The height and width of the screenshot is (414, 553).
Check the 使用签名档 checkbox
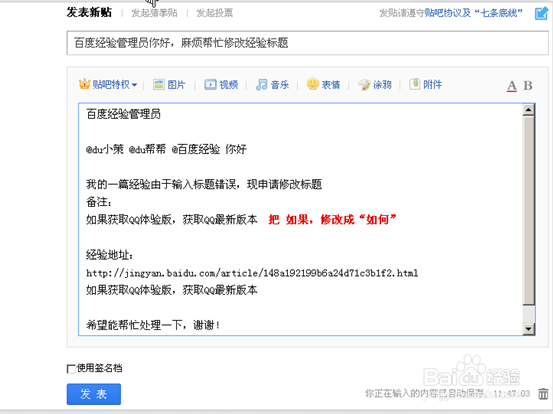coord(71,369)
